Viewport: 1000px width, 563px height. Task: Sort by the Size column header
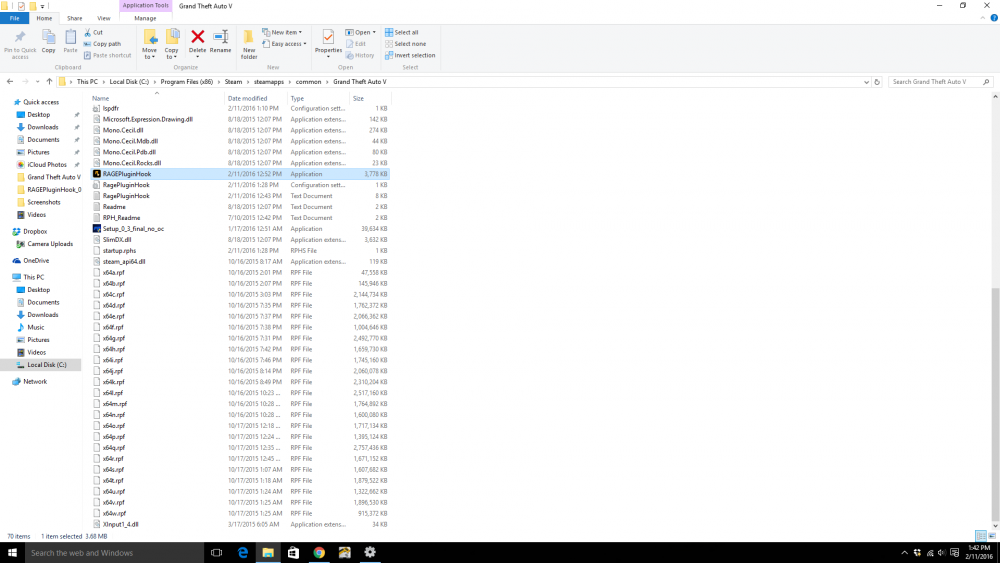(x=370, y=98)
